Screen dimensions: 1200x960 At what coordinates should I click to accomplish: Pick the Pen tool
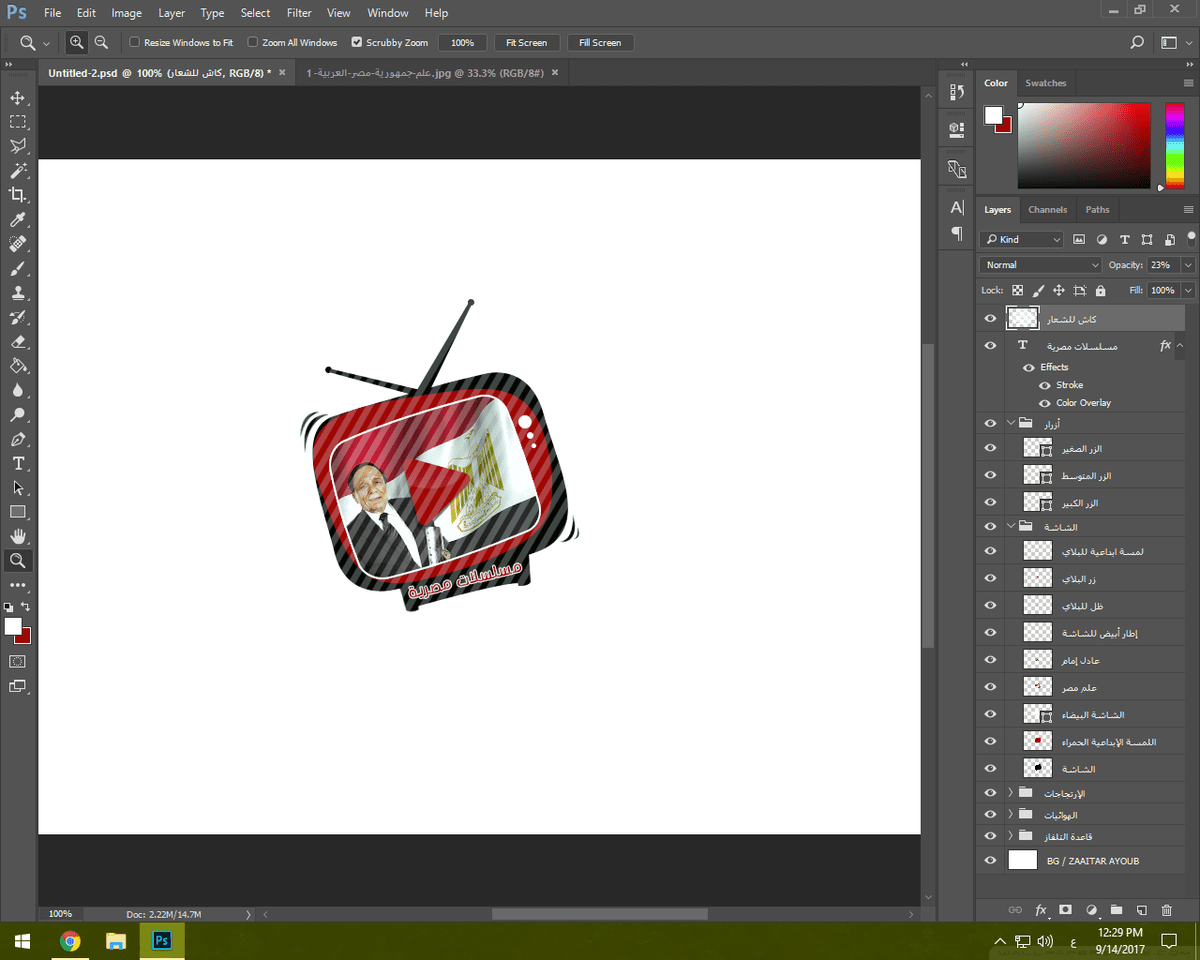[17, 440]
